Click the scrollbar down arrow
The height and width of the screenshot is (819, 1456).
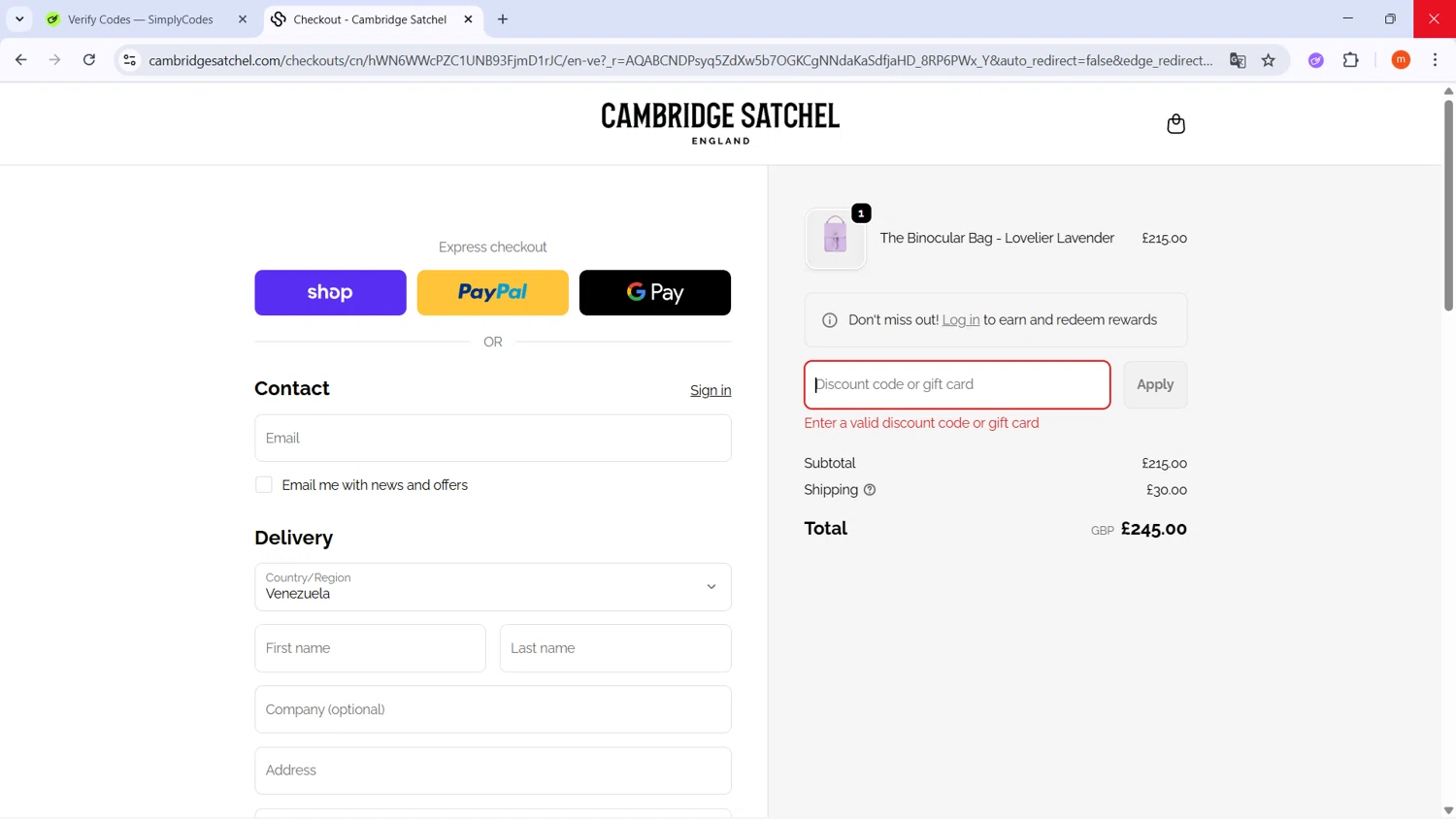click(1448, 810)
